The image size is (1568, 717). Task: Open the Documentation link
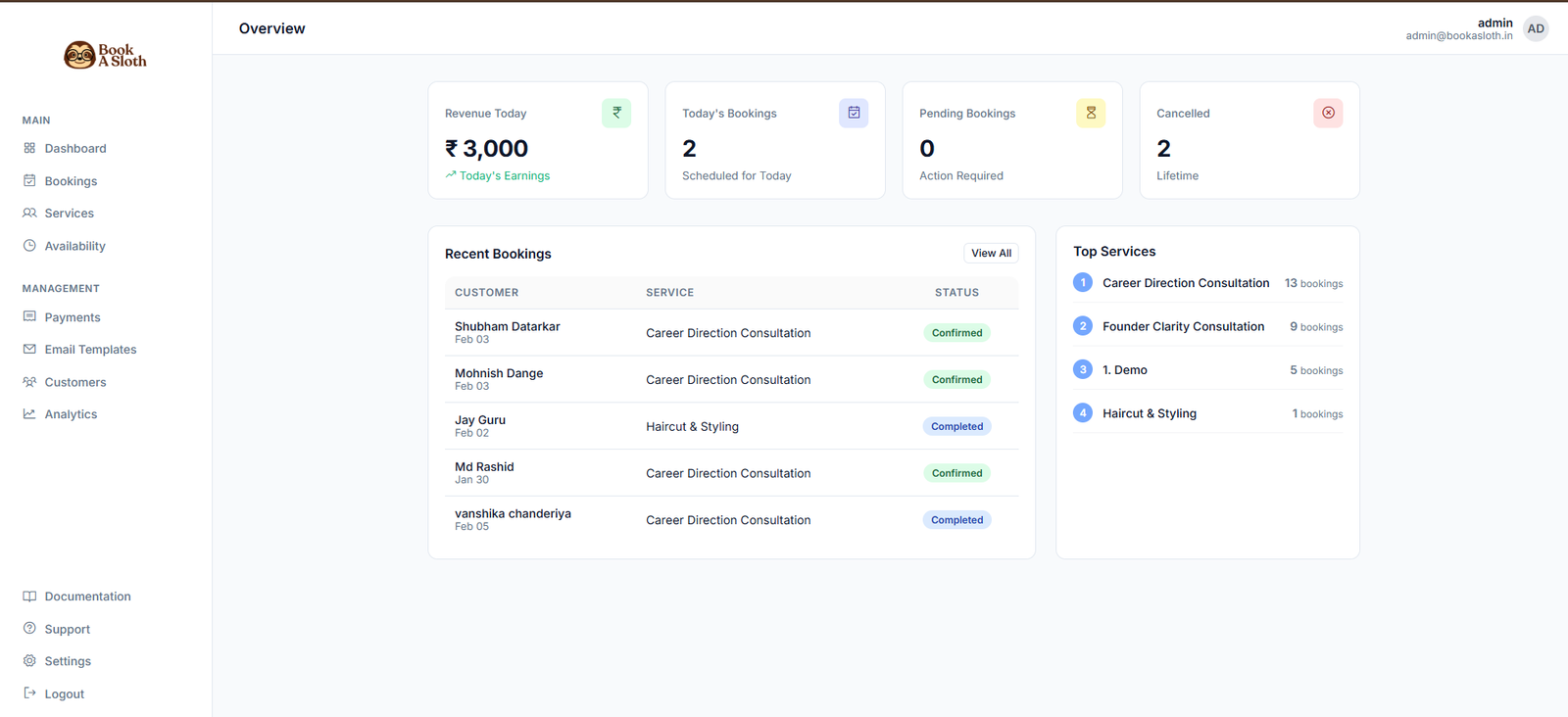pyautogui.click(x=87, y=597)
